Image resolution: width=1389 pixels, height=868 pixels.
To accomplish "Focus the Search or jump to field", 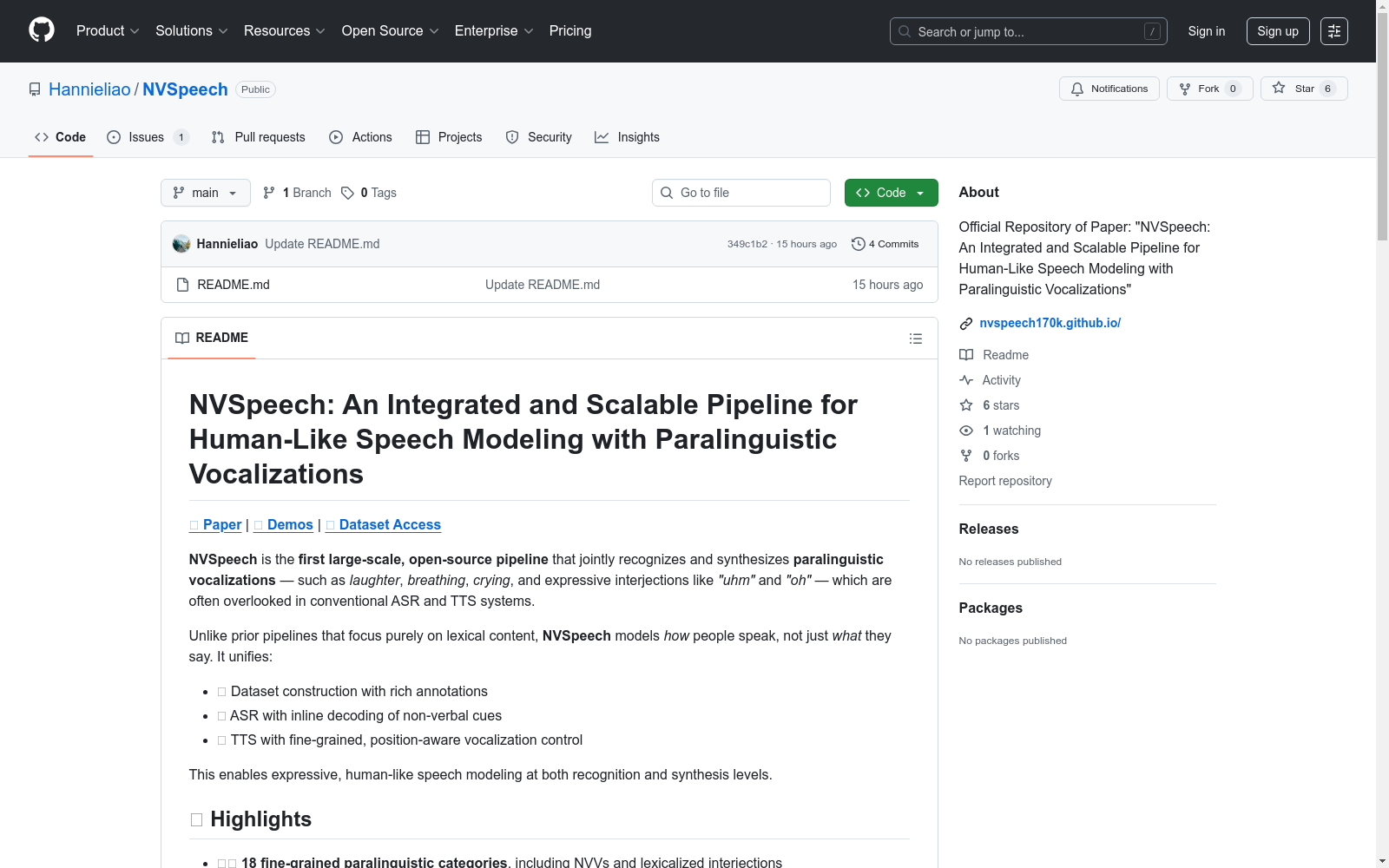I will [1029, 31].
